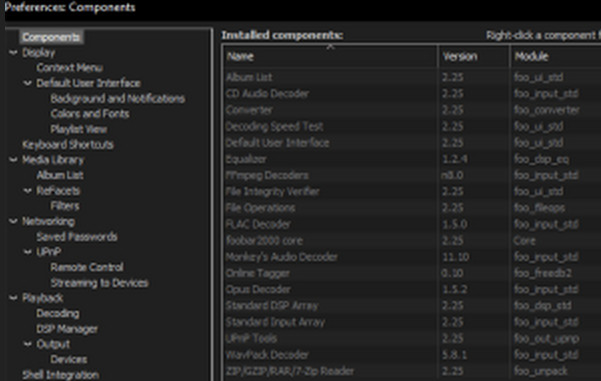Screen dimensions: 601x381
Task: Collapse the ReFacets branch
Action: (27, 190)
